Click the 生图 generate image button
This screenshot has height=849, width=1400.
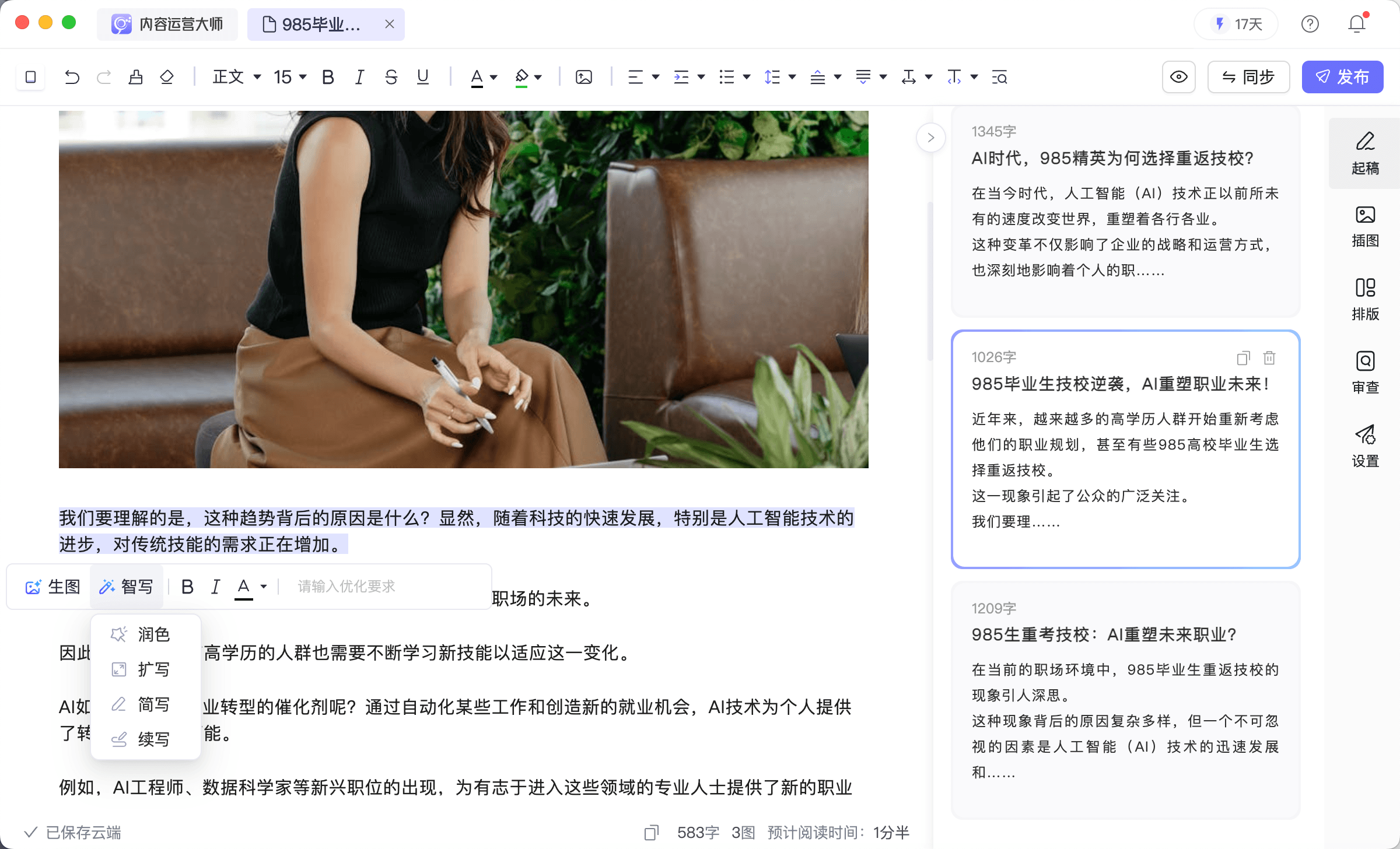pos(52,587)
